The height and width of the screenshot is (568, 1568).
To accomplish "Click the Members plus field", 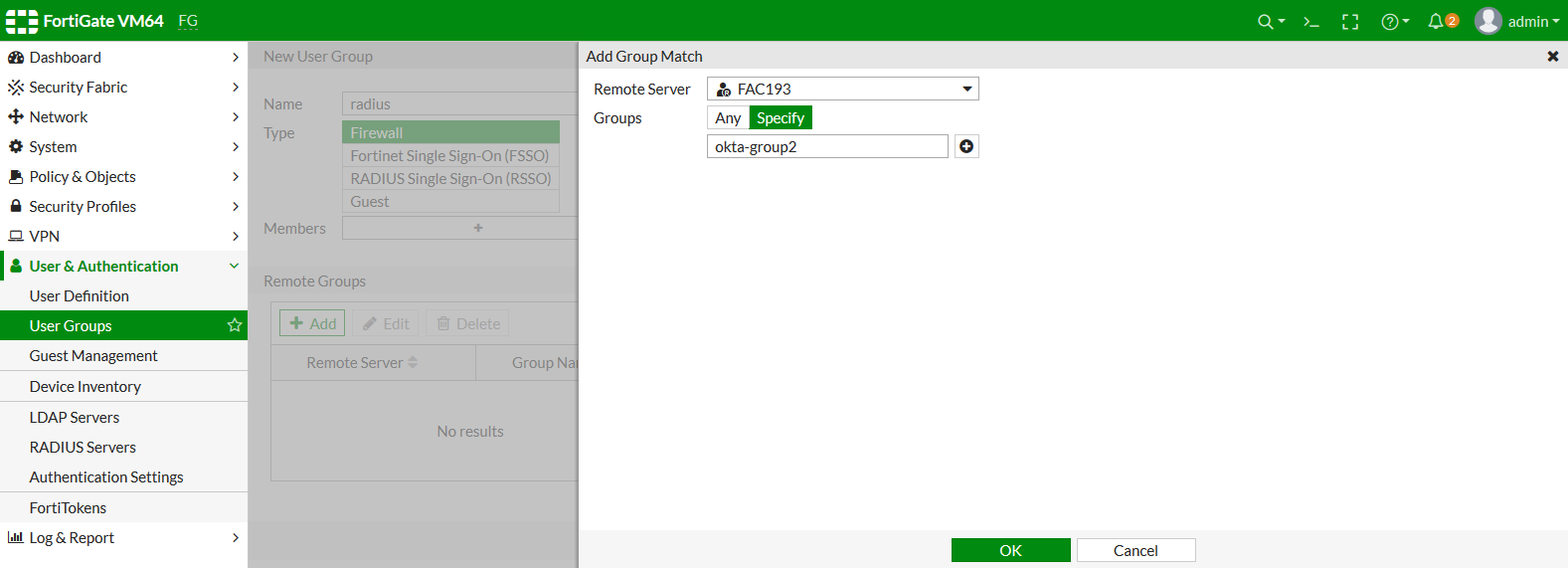I will coord(459,228).
